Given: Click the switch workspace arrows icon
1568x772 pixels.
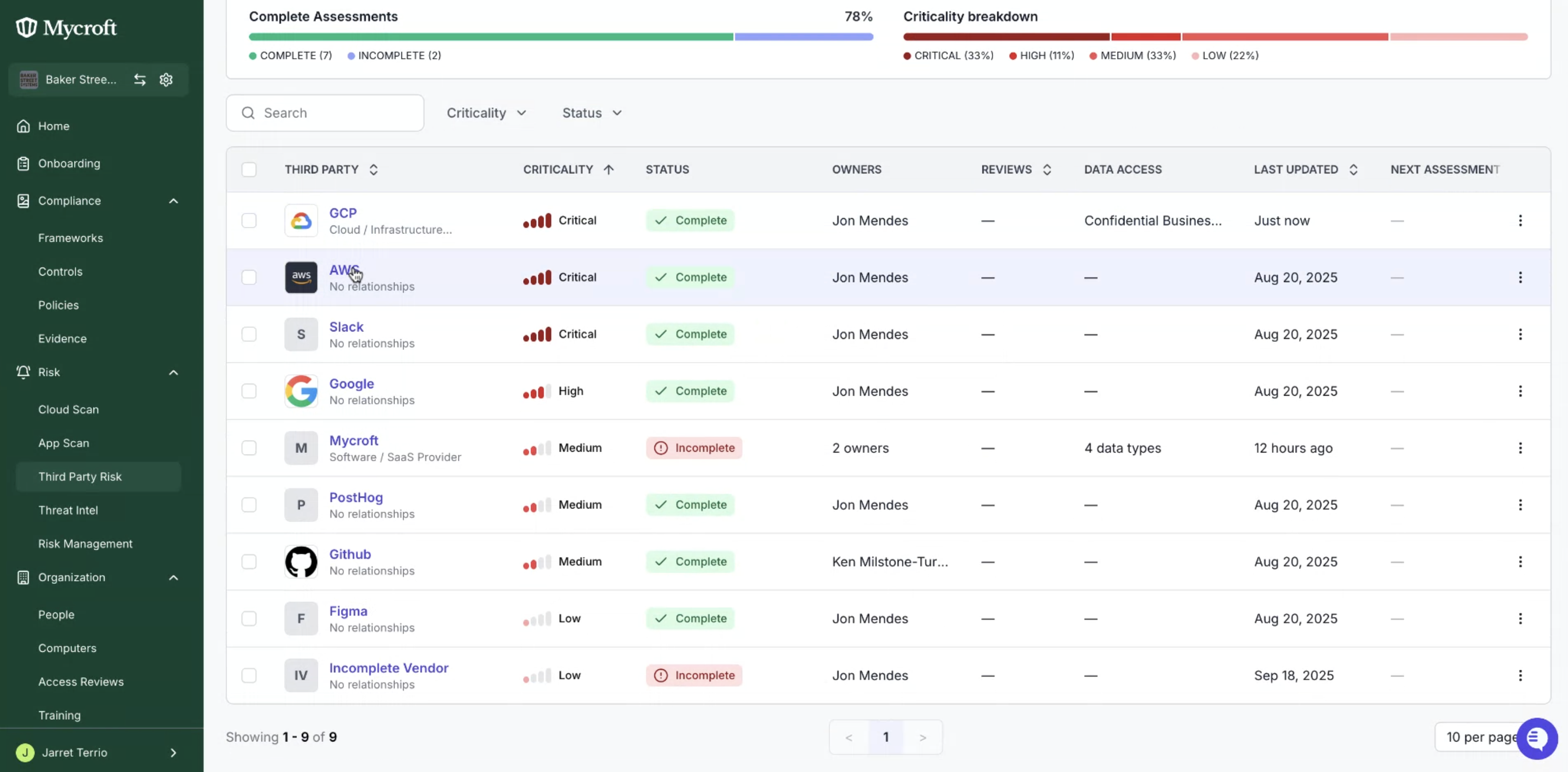Looking at the screenshot, I should (x=140, y=80).
